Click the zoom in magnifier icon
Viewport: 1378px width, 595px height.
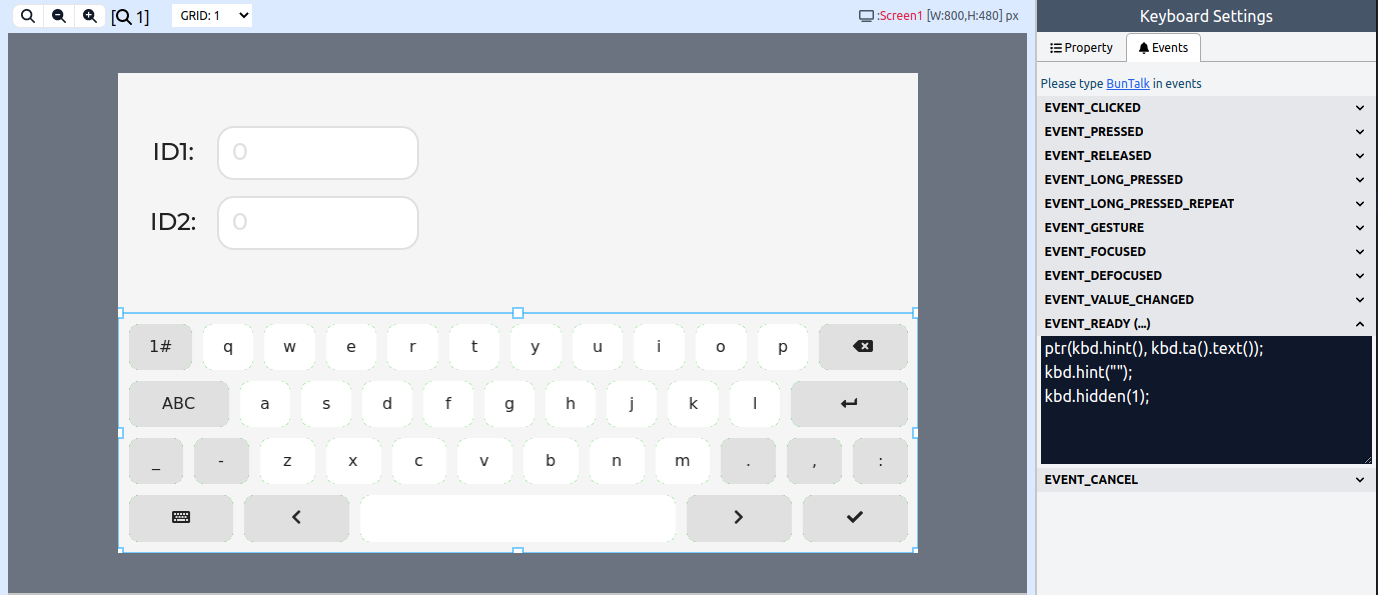(90, 16)
